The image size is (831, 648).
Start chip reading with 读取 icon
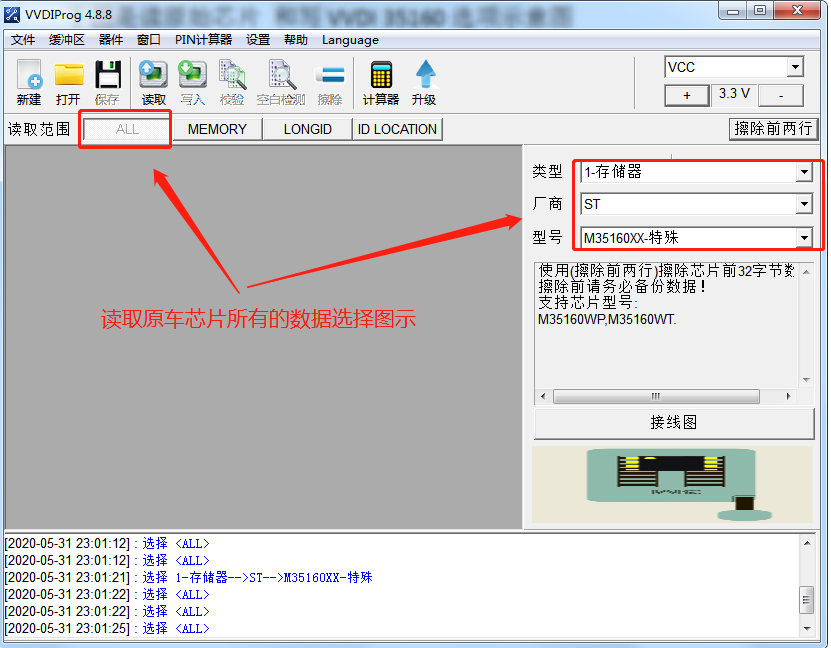154,82
